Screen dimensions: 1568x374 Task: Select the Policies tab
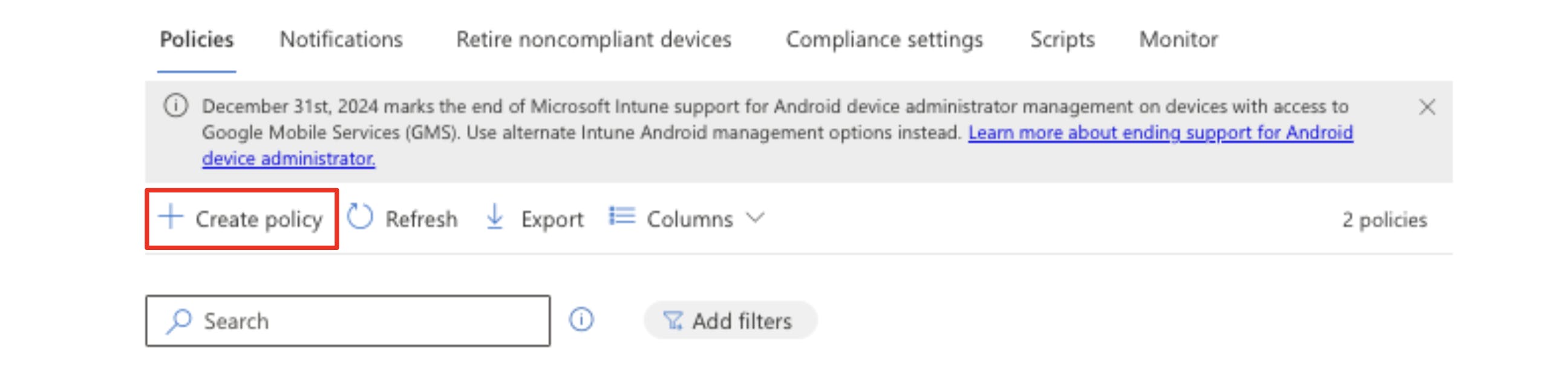(197, 39)
